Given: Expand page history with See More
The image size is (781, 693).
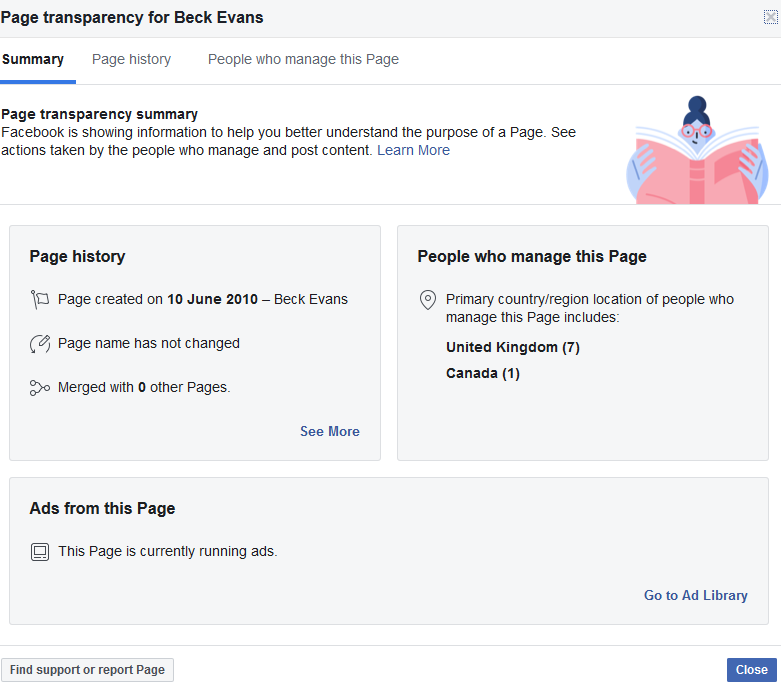Looking at the screenshot, I should pyautogui.click(x=330, y=431).
